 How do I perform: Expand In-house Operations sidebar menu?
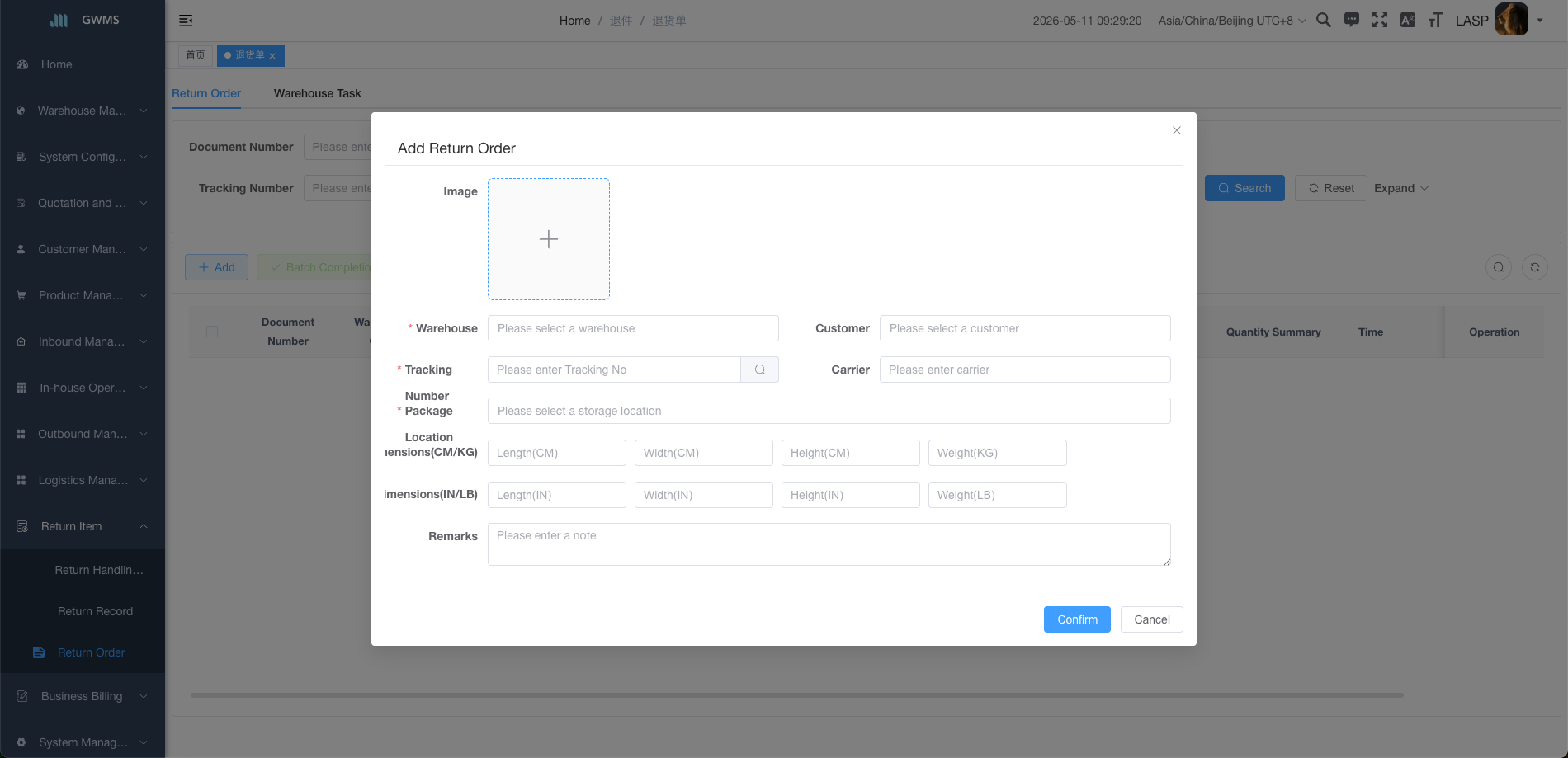[x=83, y=388]
